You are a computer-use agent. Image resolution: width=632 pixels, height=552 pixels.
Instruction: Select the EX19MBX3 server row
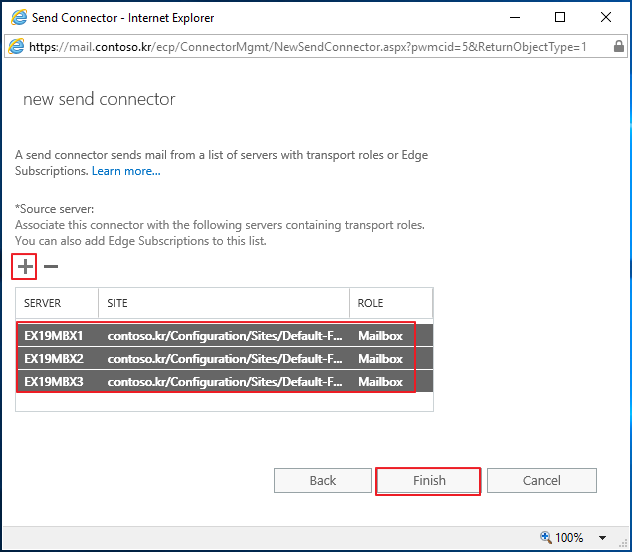(x=224, y=381)
